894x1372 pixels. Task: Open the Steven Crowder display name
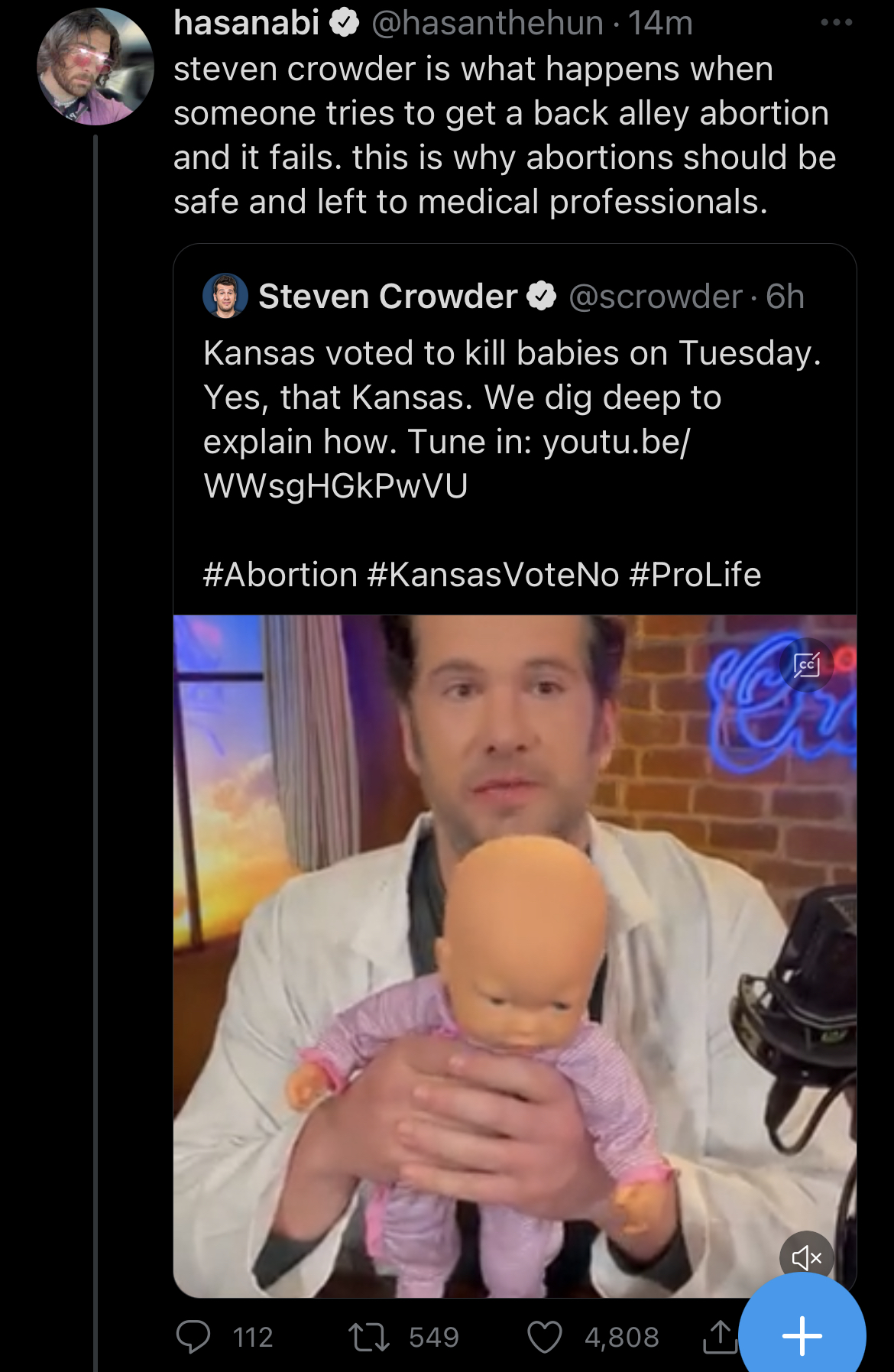(x=387, y=297)
